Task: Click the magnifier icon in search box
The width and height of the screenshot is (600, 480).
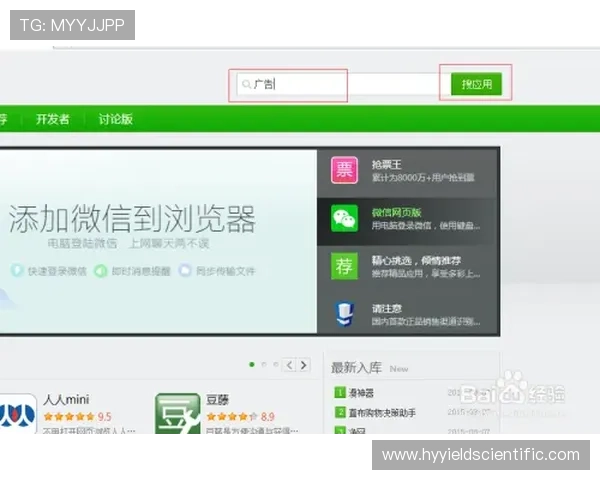Action: 246,84
